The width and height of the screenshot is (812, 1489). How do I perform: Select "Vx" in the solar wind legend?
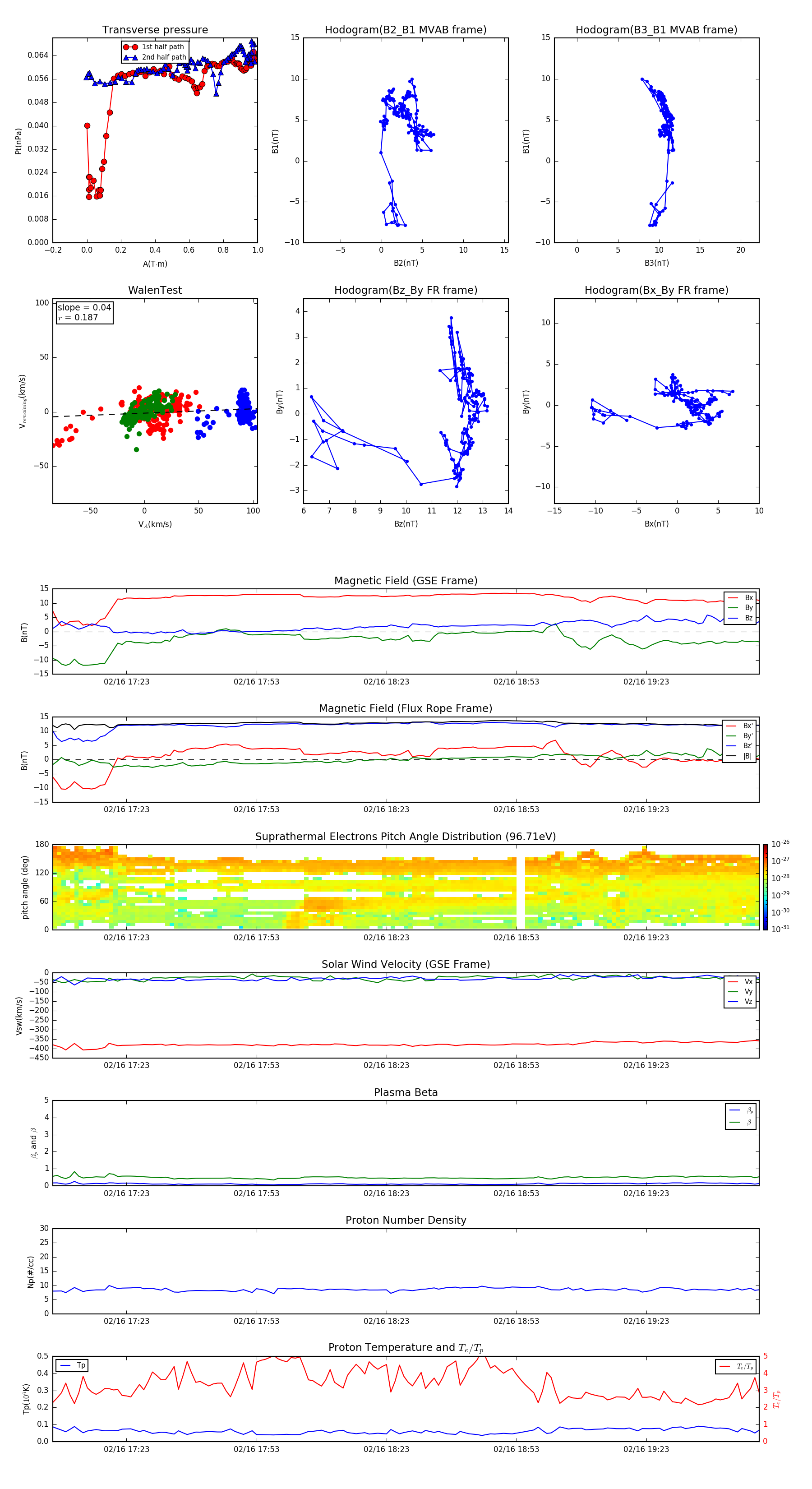741,981
